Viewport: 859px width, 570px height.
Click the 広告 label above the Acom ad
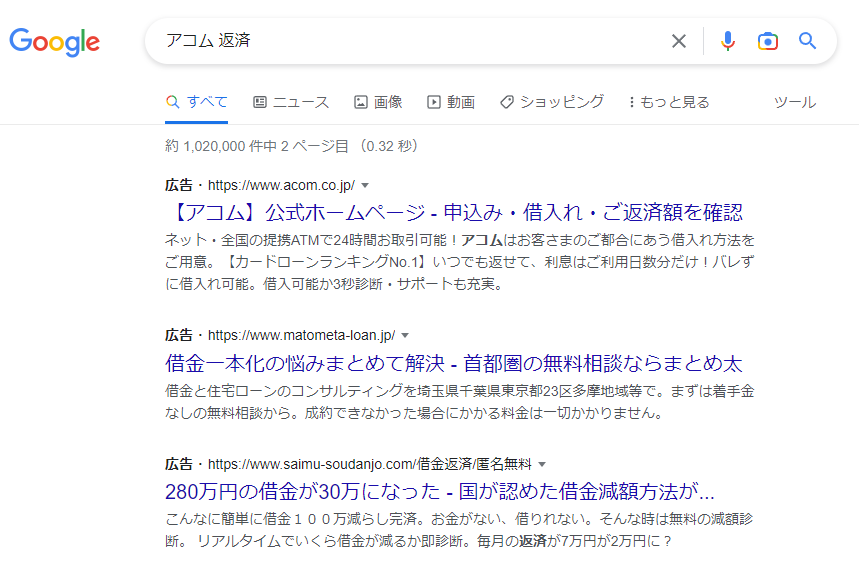(x=179, y=185)
